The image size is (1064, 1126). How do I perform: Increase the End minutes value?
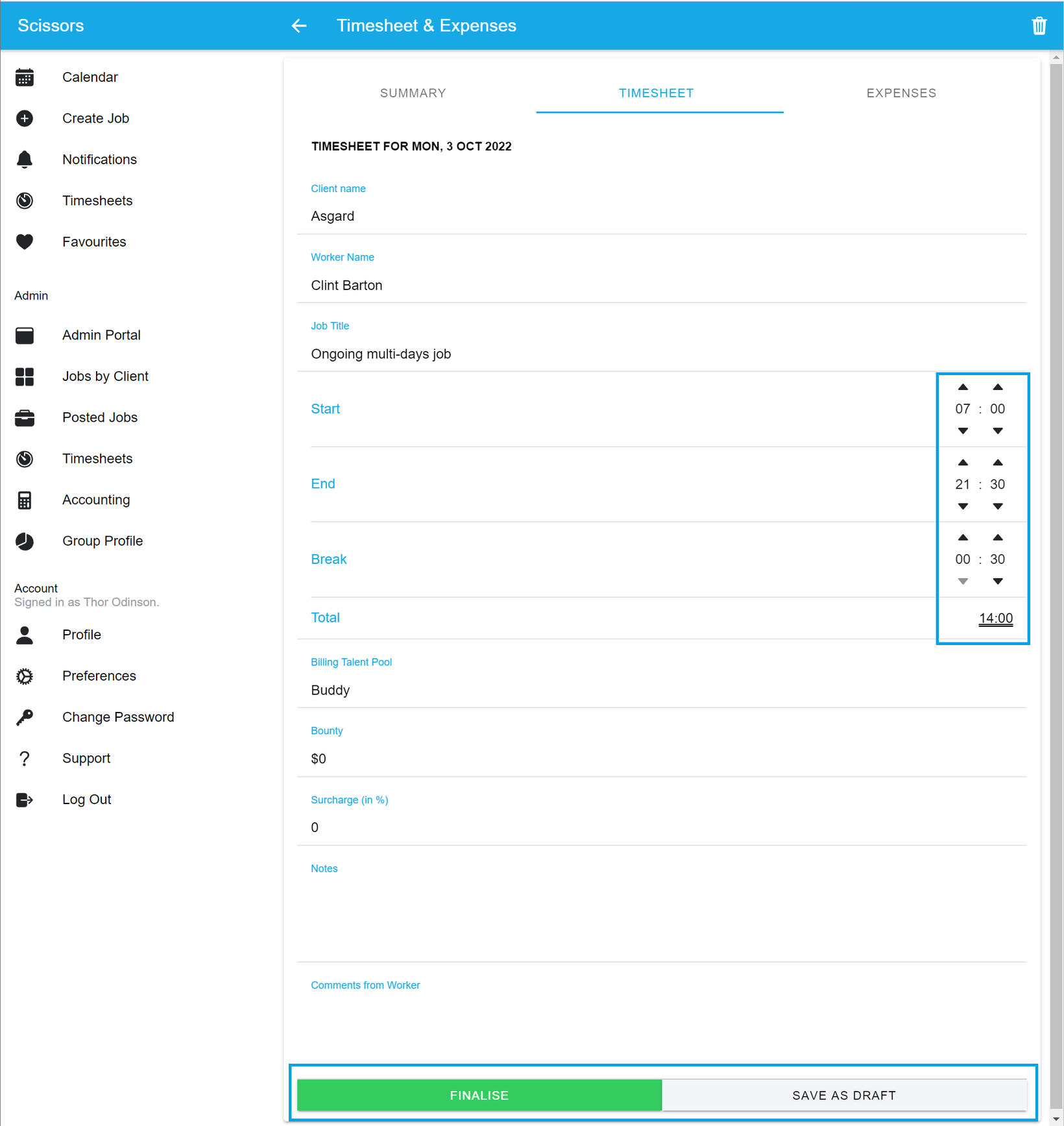coord(998,463)
